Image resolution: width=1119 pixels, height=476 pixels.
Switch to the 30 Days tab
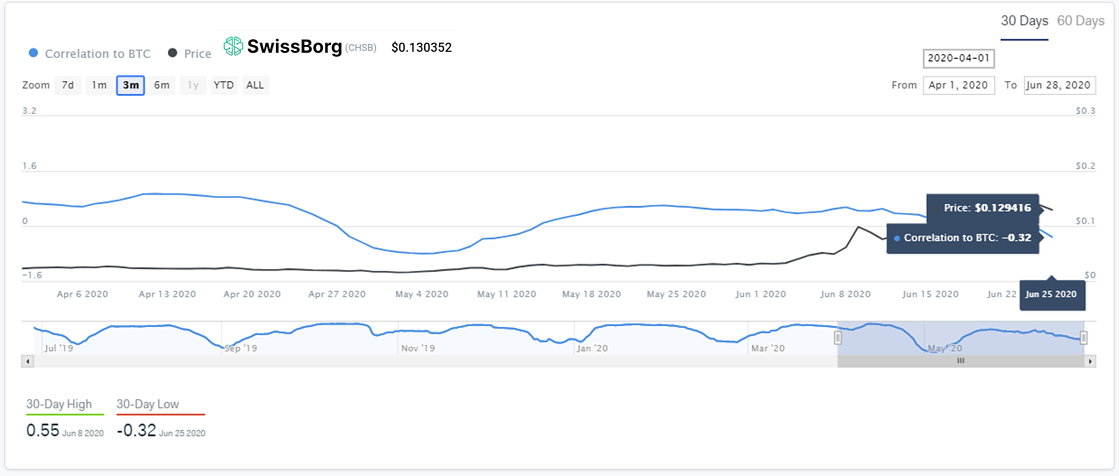1024,21
